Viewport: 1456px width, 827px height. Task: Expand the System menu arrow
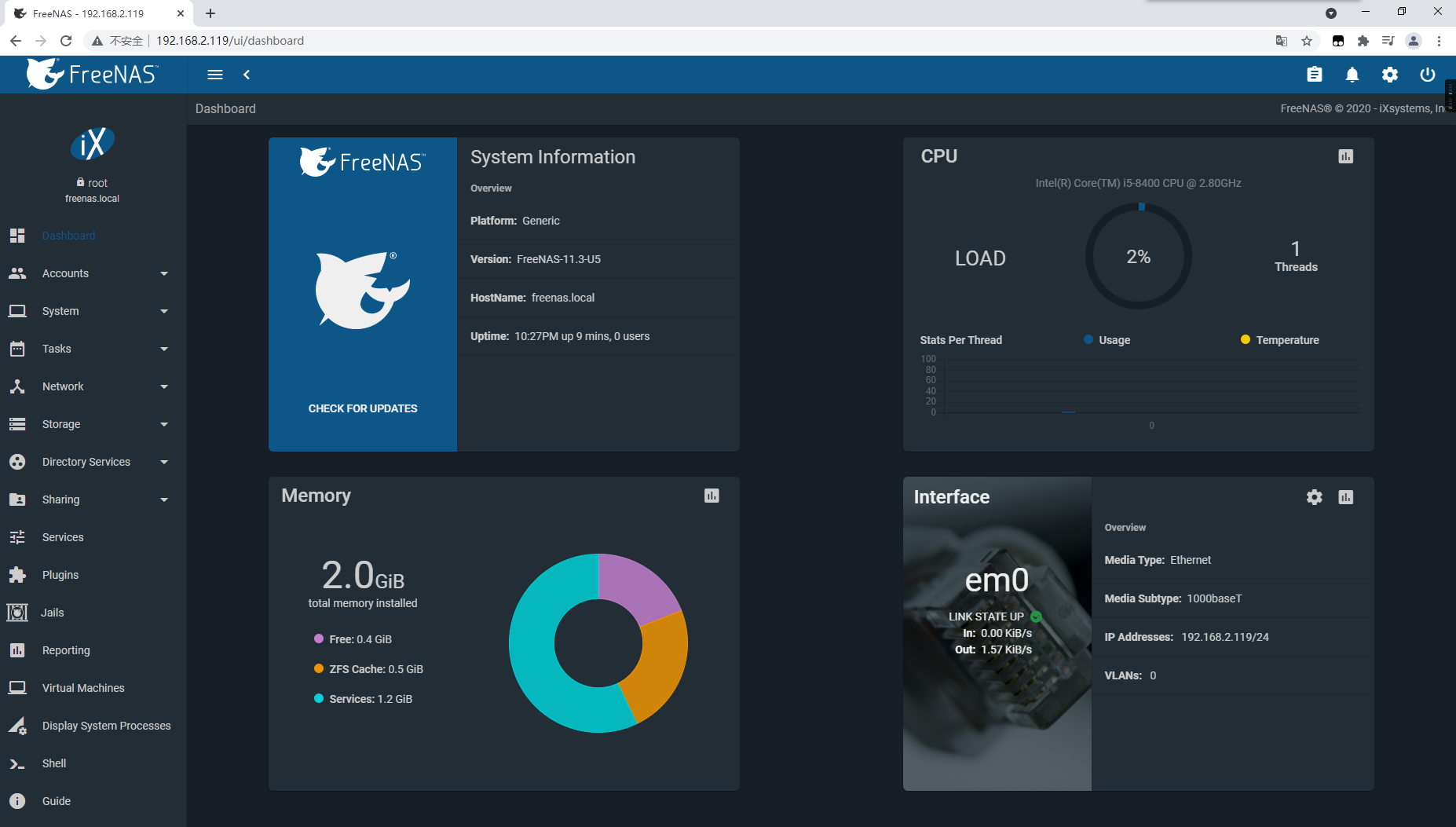164,311
